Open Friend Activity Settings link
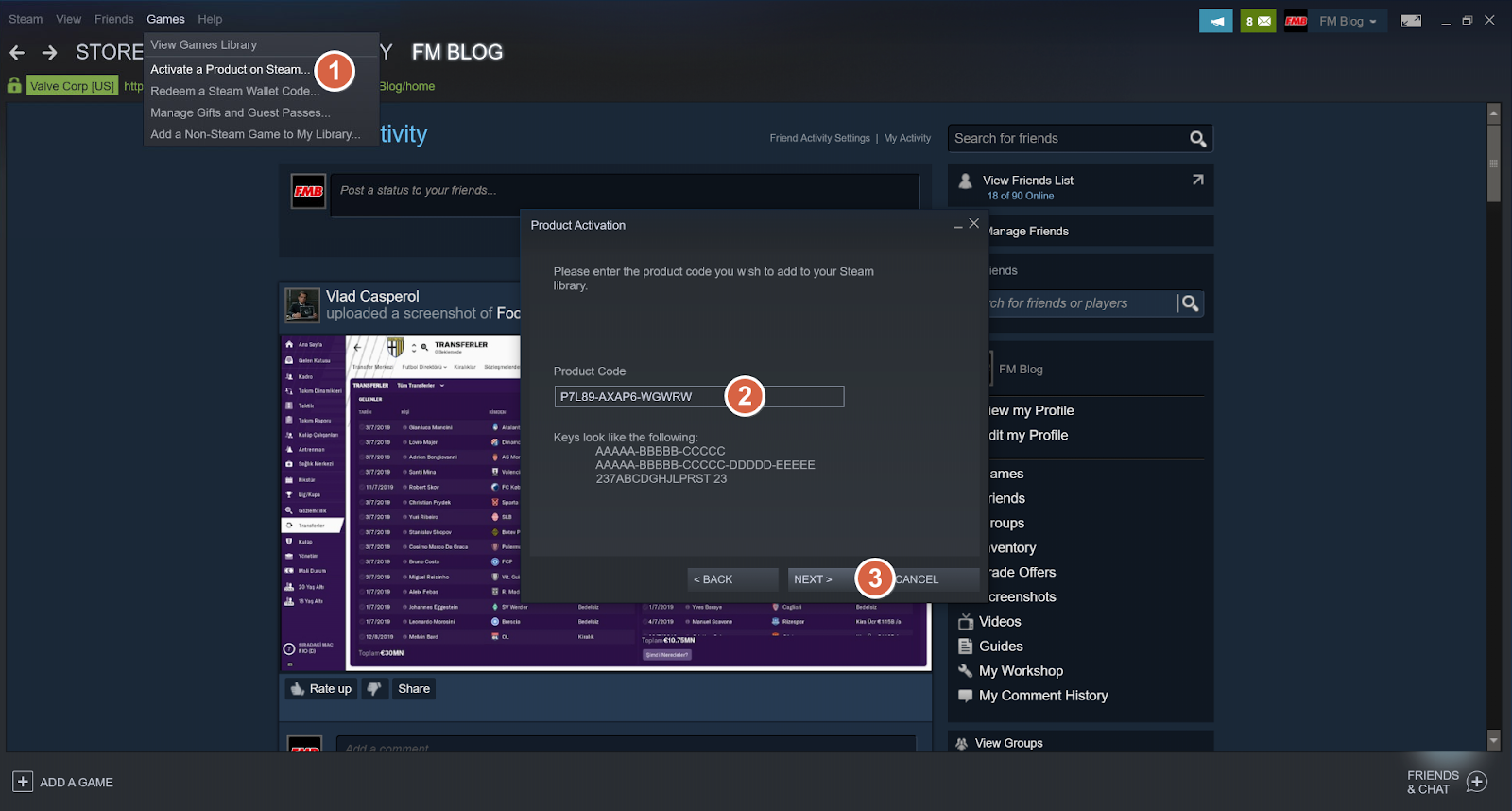1512x811 pixels. [820, 138]
